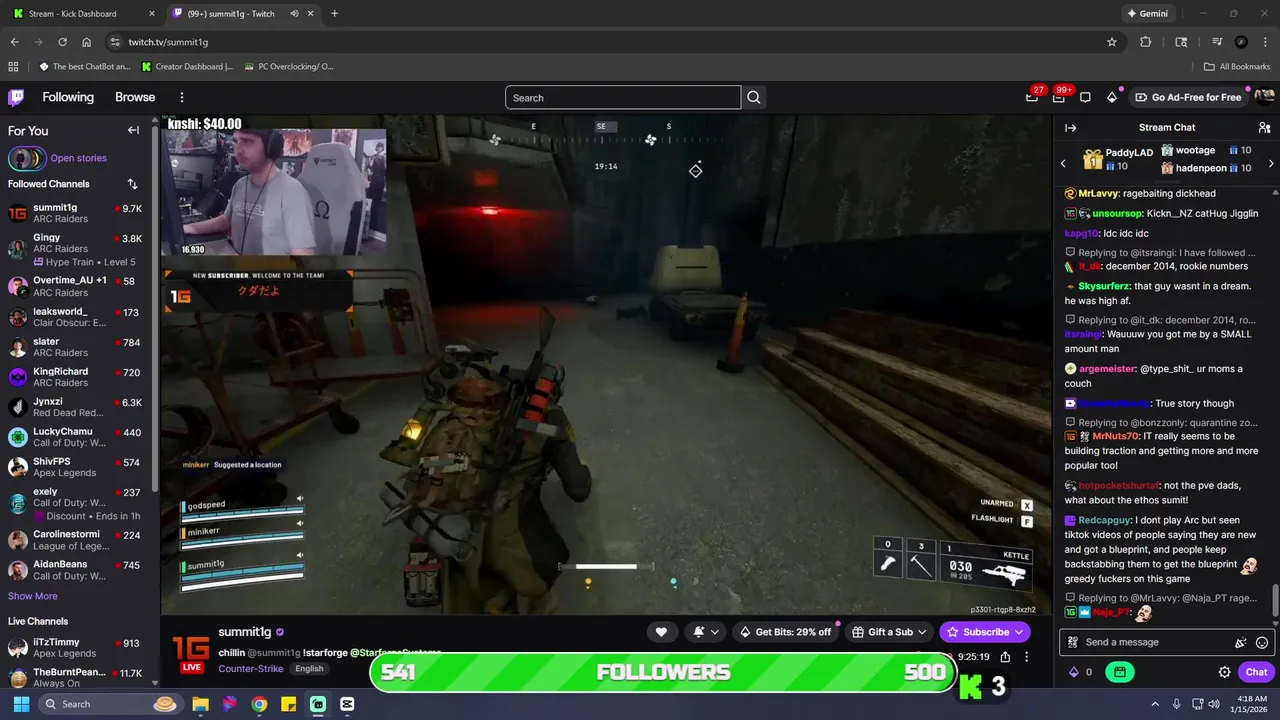1280x720 pixels.
Task: Share the stream with the share icon
Action: pyautogui.click(x=1005, y=657)
